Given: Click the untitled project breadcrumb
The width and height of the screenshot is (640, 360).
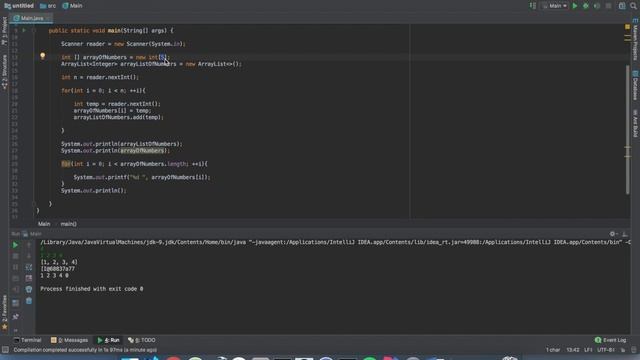Looking at the screenshot, I should 19,6.
